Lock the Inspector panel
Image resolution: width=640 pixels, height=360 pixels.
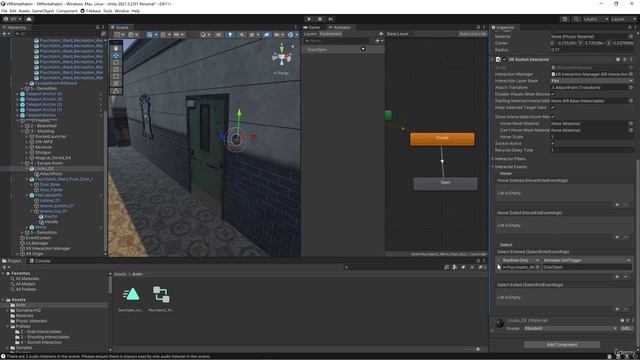click(x=629, y=27)
